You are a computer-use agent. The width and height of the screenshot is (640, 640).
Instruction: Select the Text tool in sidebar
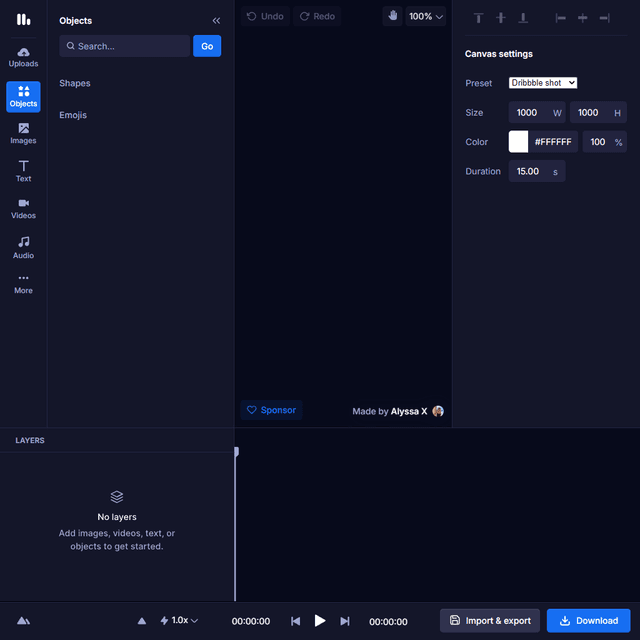tap(23, 171)
